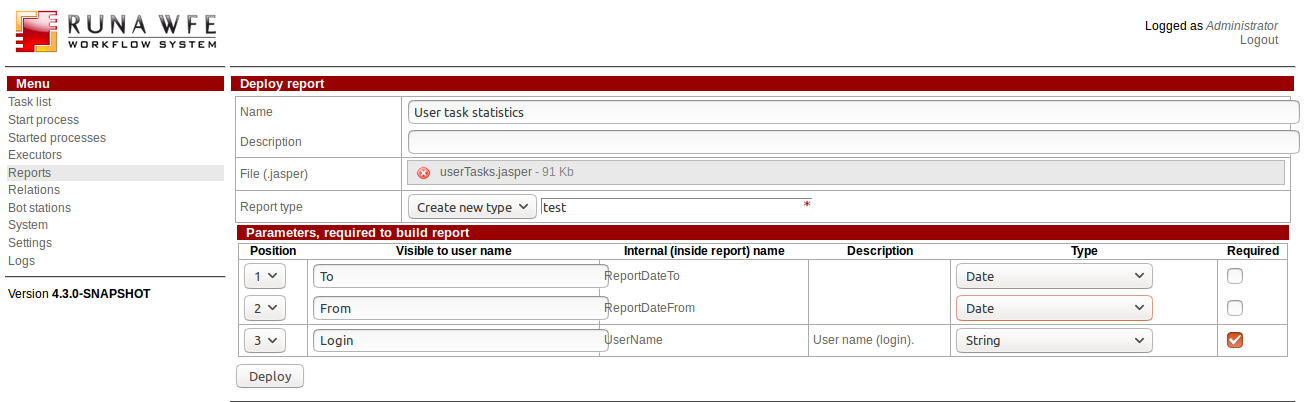Viewport: 1304px width, 402px height.
Task: Remove the userTasks.jasper file via red X
Action: 423,173
